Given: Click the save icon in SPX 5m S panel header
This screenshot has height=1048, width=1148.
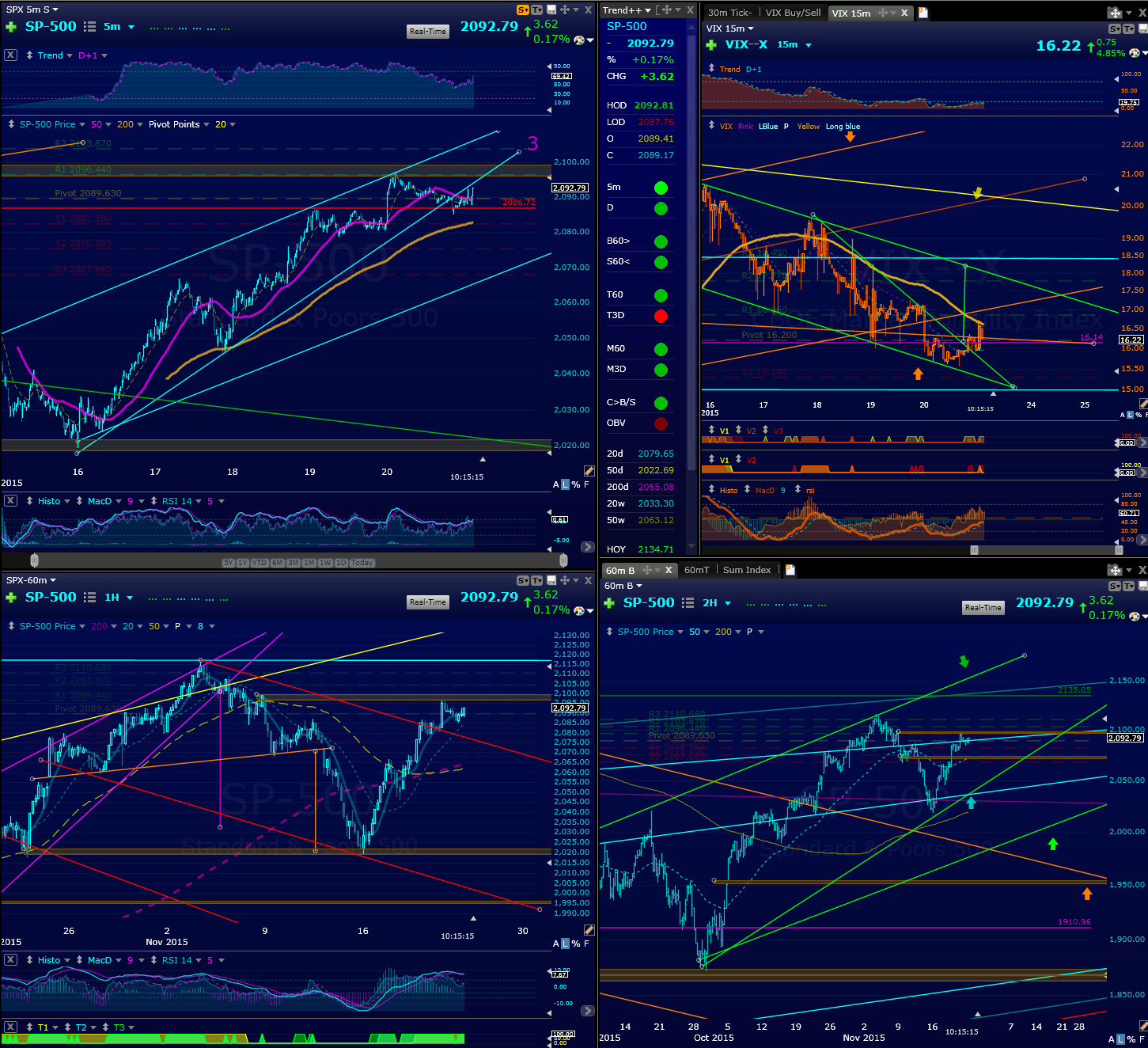Looking at the screenshot, I should click(551, 9).
